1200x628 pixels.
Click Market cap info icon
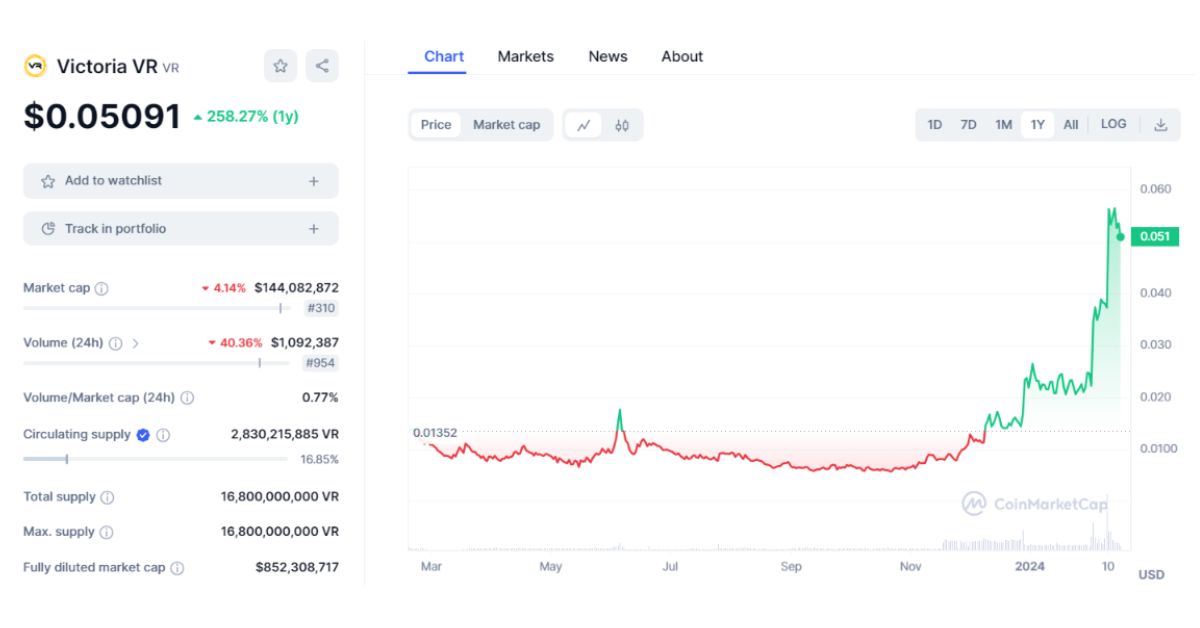101,288
